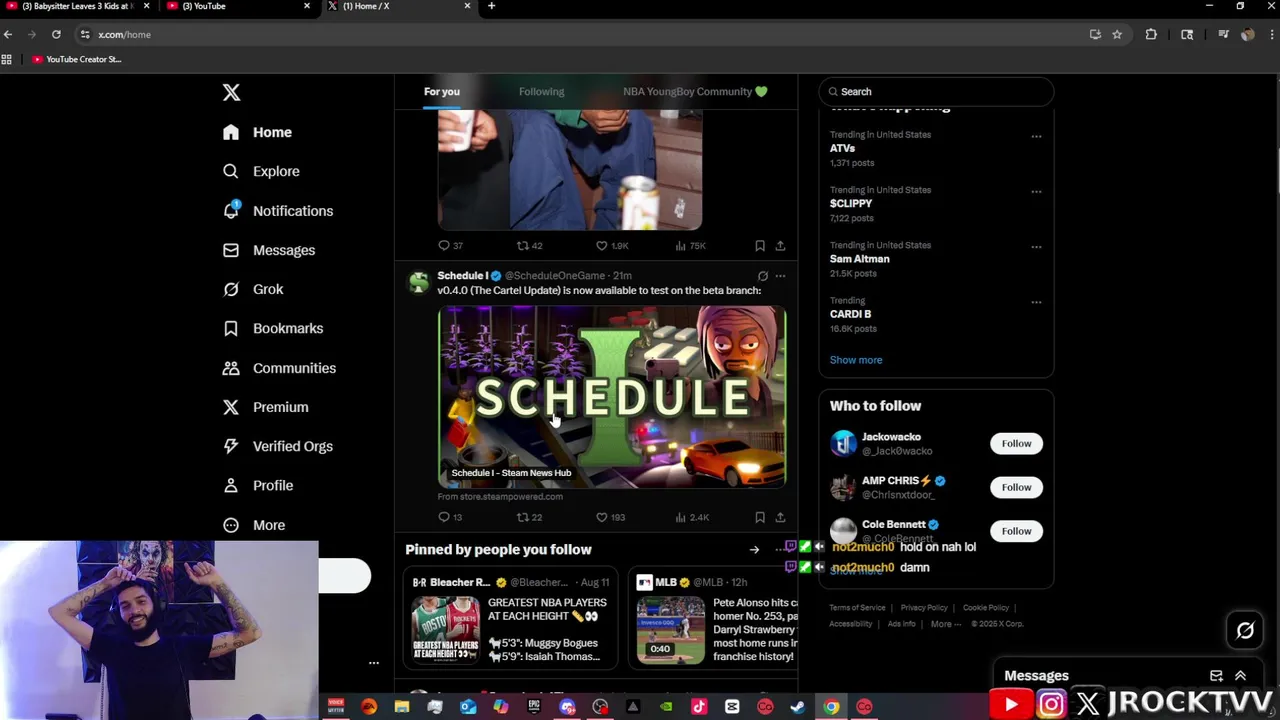Compose new message in Messages drawer
Viewport: 1280px width, 720px height.
coord(1216,676)
